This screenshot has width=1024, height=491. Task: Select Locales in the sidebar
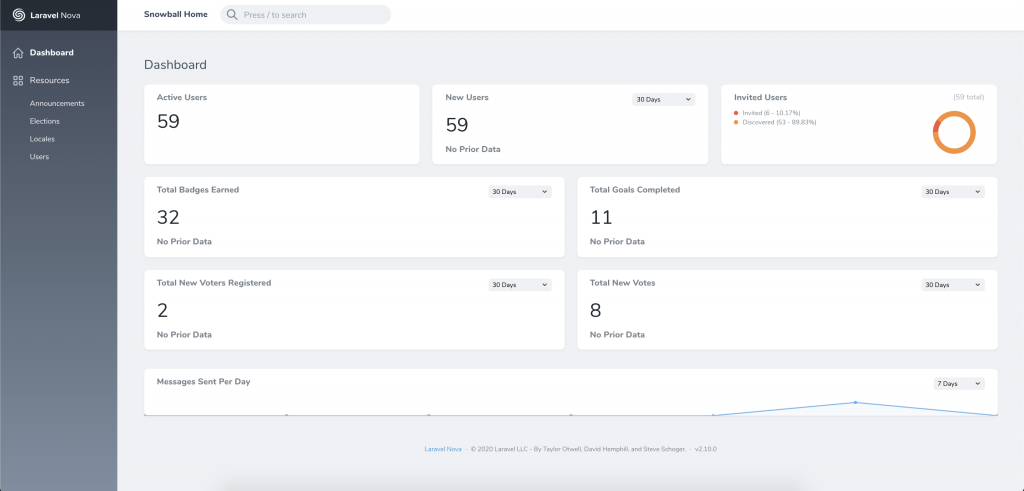tap(42, 139)
